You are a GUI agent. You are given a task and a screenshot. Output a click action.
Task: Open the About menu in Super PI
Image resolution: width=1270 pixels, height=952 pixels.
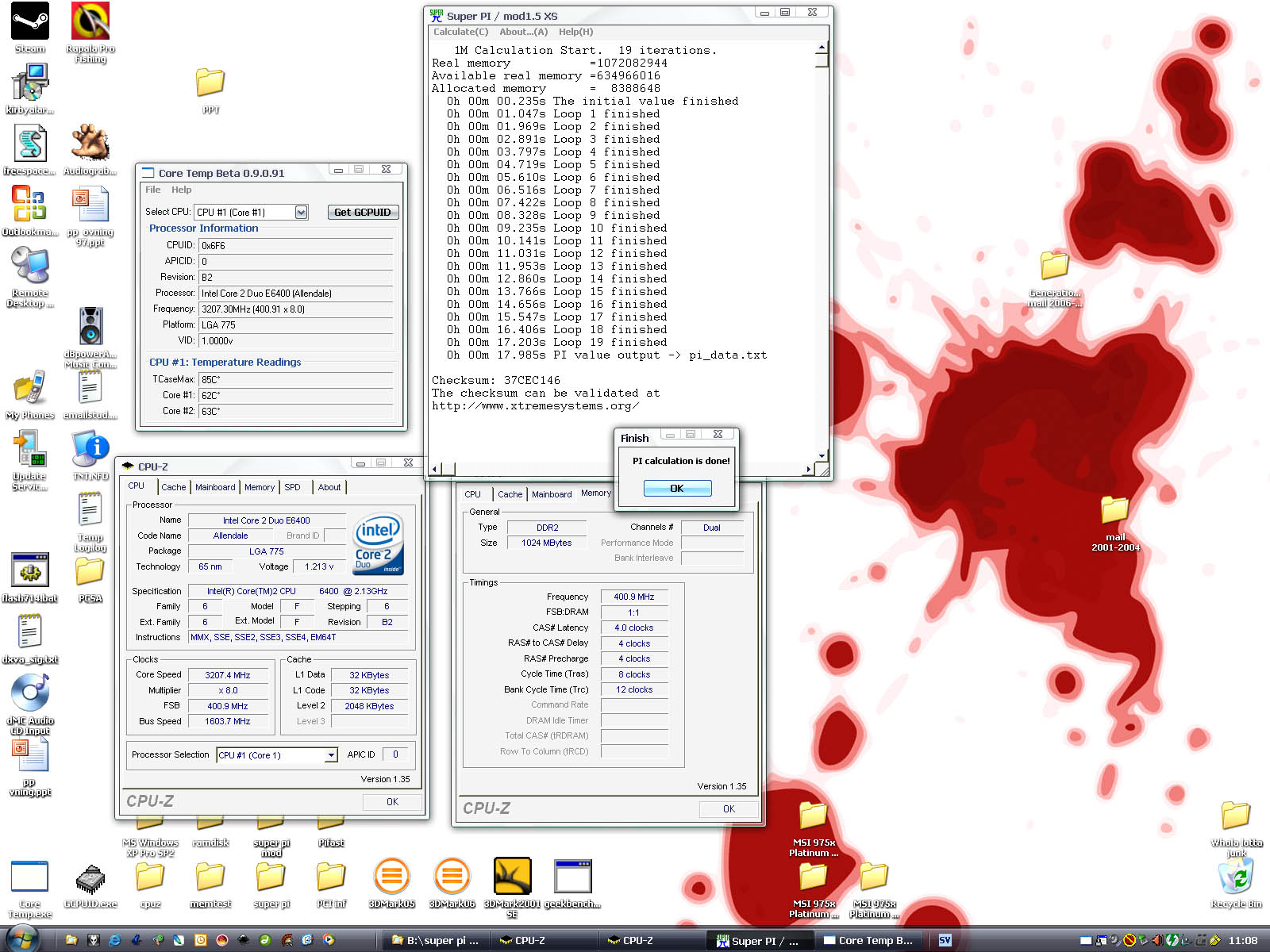click(x=524, y=32)
